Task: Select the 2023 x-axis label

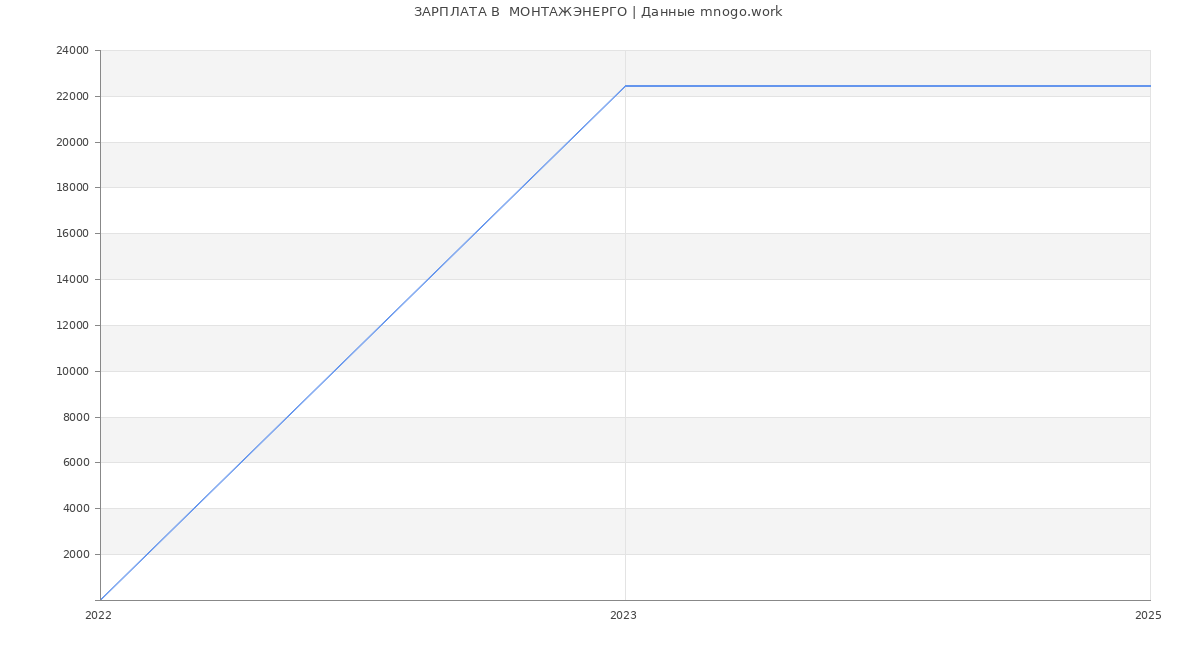Action: [623, 616]
